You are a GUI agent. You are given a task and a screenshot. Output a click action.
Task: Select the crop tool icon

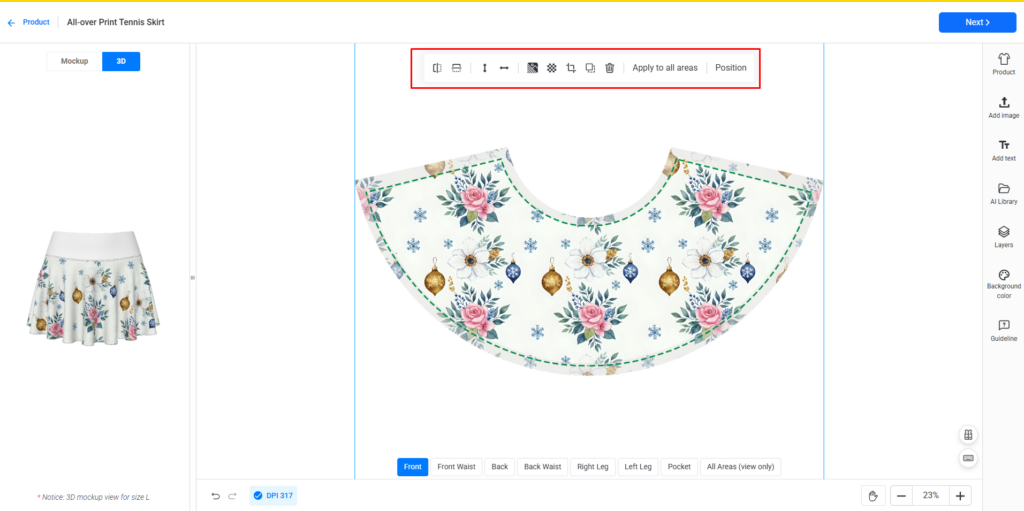pyautogui.click(x=571, y=68)
